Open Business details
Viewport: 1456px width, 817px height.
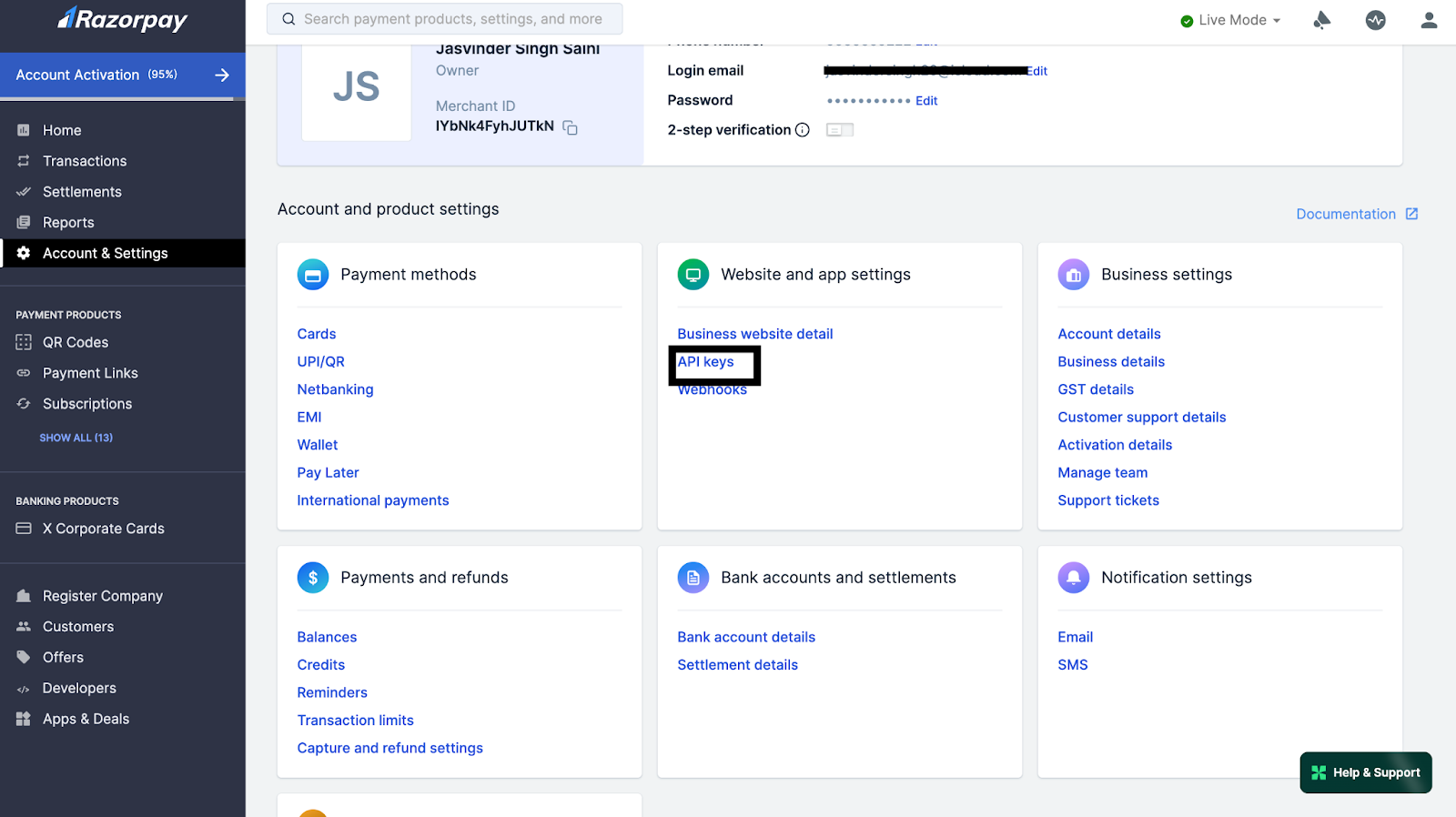(1111, 362)
